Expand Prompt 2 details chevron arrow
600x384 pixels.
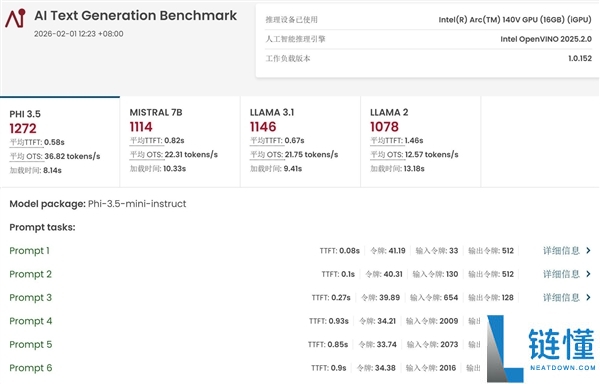(x=589, y=274)
